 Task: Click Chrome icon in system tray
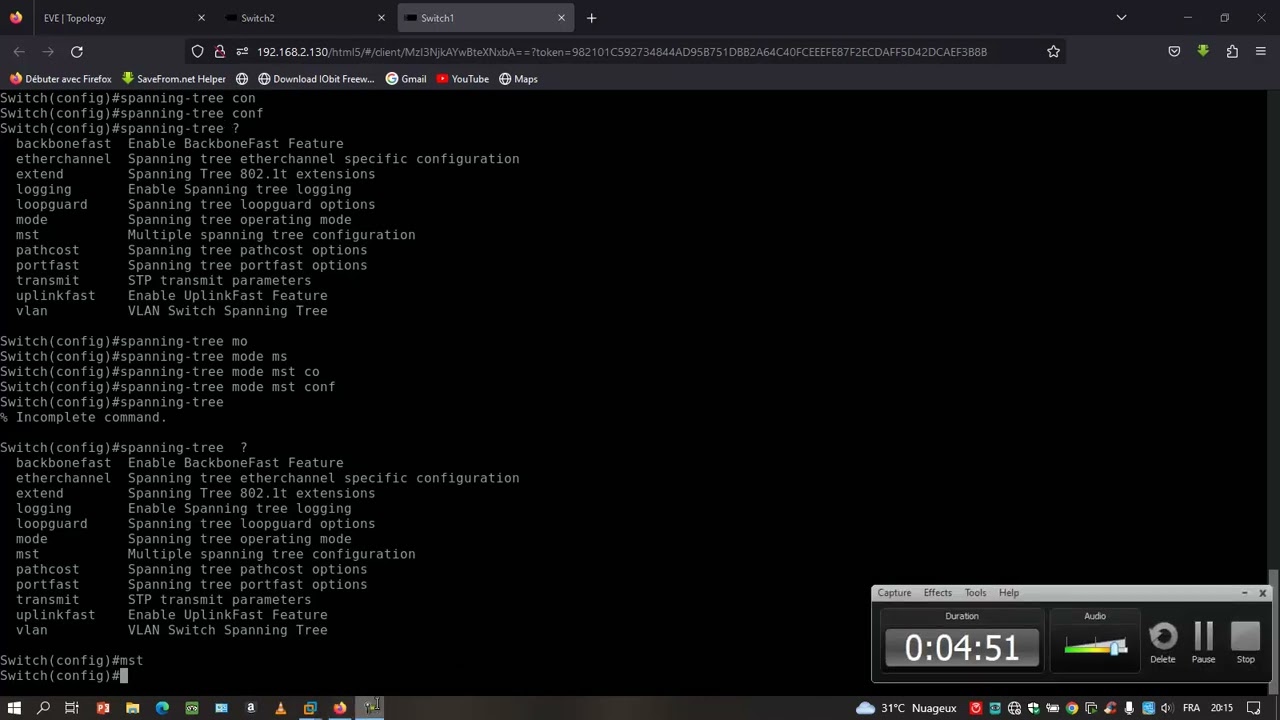pyautogui.click(x=1072, y=708)
